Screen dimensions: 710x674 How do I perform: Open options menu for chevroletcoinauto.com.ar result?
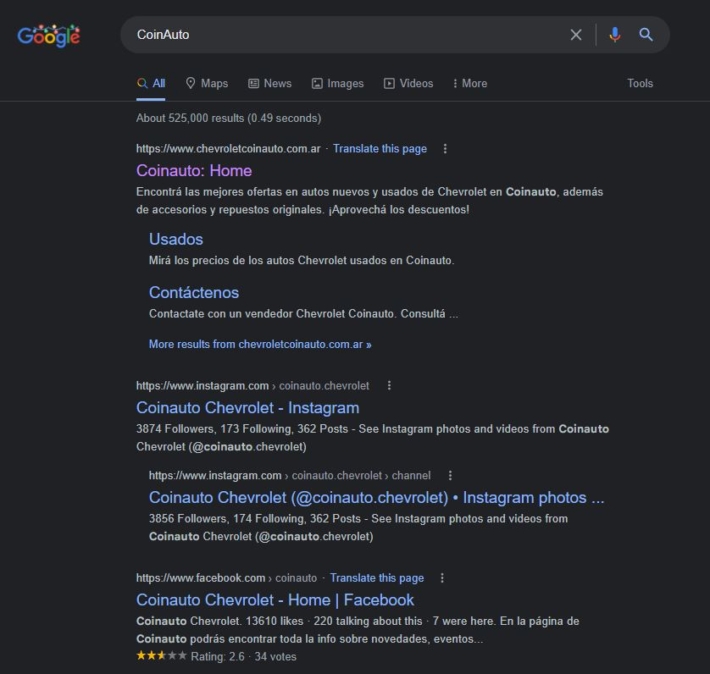pyautogui.click(x=445, y=149)
